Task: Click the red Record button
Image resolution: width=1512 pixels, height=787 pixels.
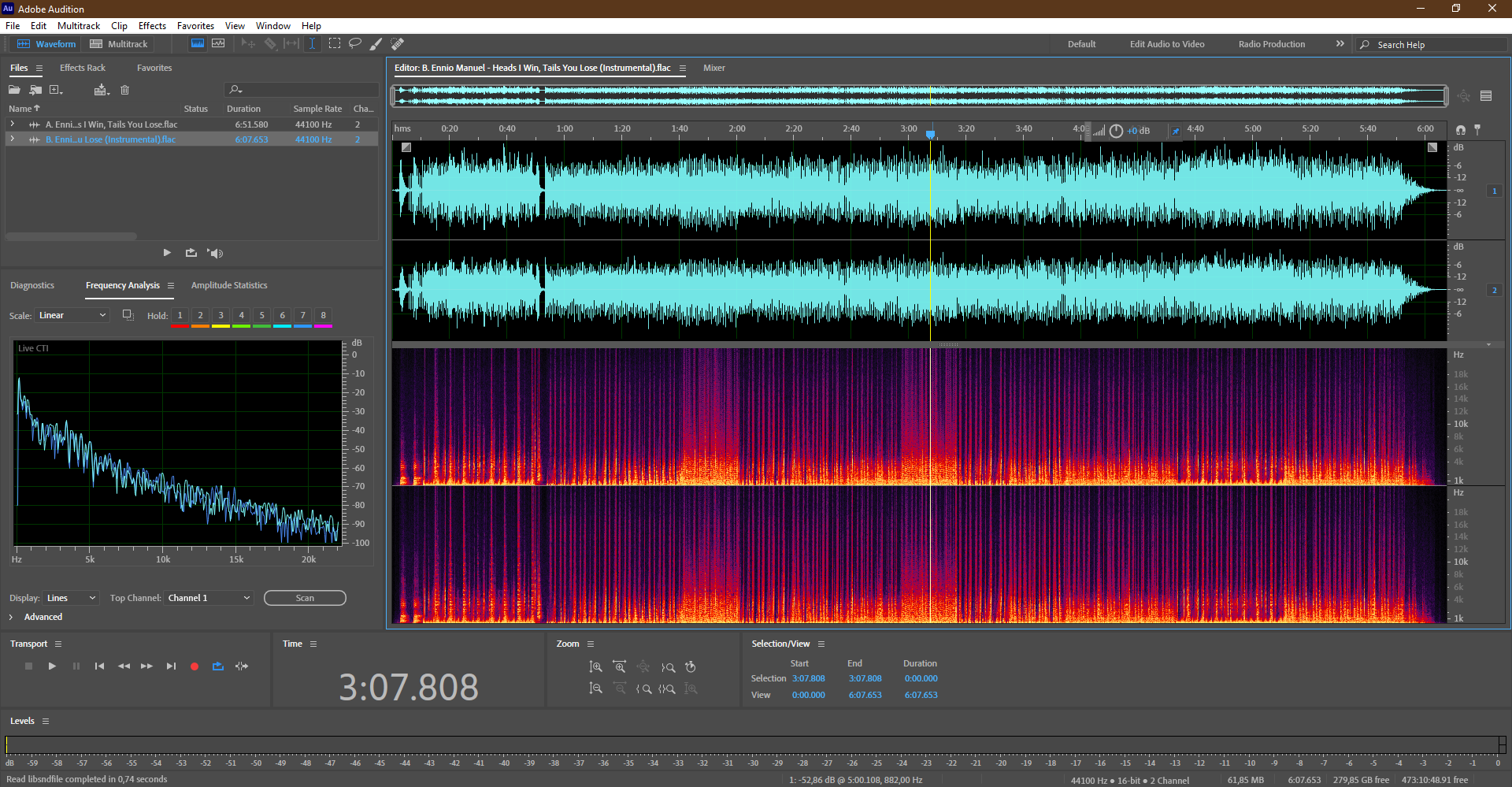Action: [x=195, y=666]
